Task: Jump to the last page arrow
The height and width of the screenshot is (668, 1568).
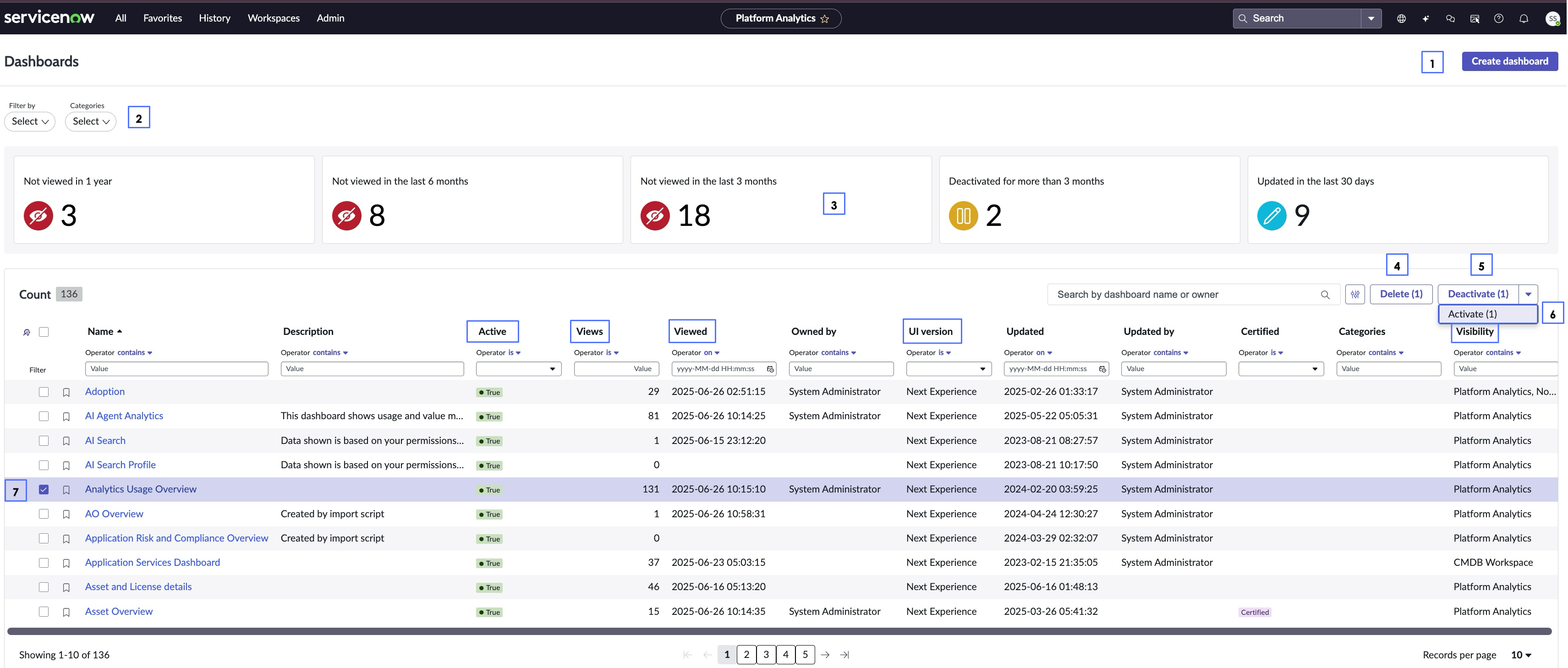Action: [844, 655]
